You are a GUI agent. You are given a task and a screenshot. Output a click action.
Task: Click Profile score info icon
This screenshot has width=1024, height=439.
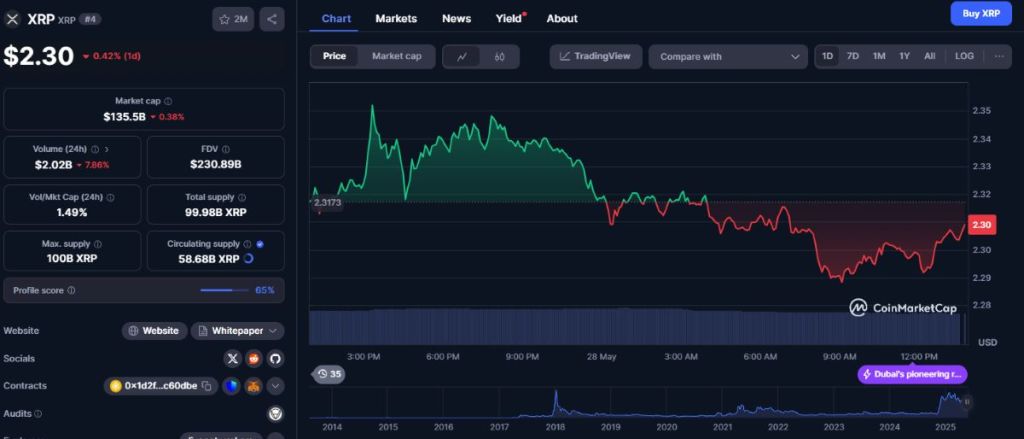pos(71,290)
